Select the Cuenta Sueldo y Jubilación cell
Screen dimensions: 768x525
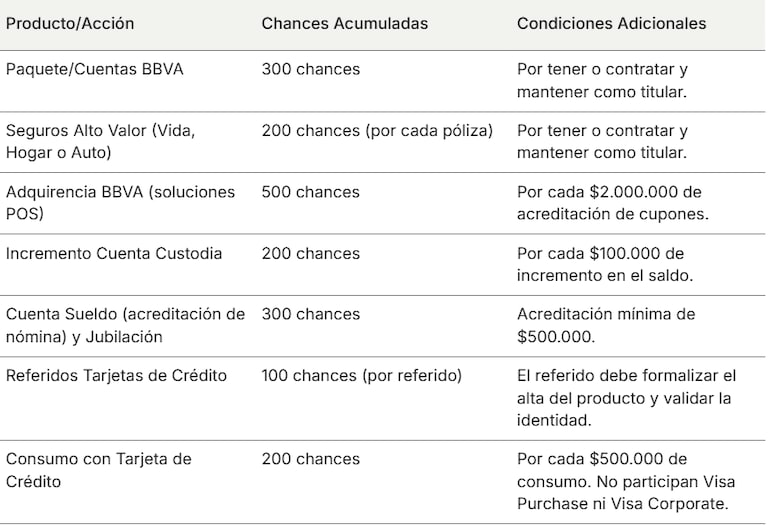(x=125, y=325)
